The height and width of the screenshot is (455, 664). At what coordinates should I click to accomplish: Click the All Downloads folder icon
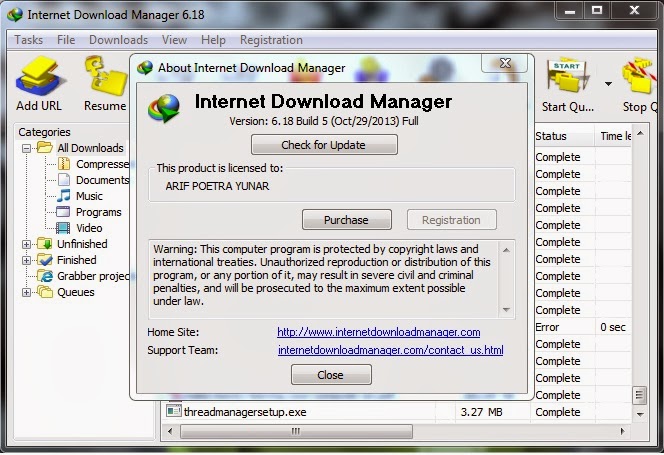click(44, 148)
